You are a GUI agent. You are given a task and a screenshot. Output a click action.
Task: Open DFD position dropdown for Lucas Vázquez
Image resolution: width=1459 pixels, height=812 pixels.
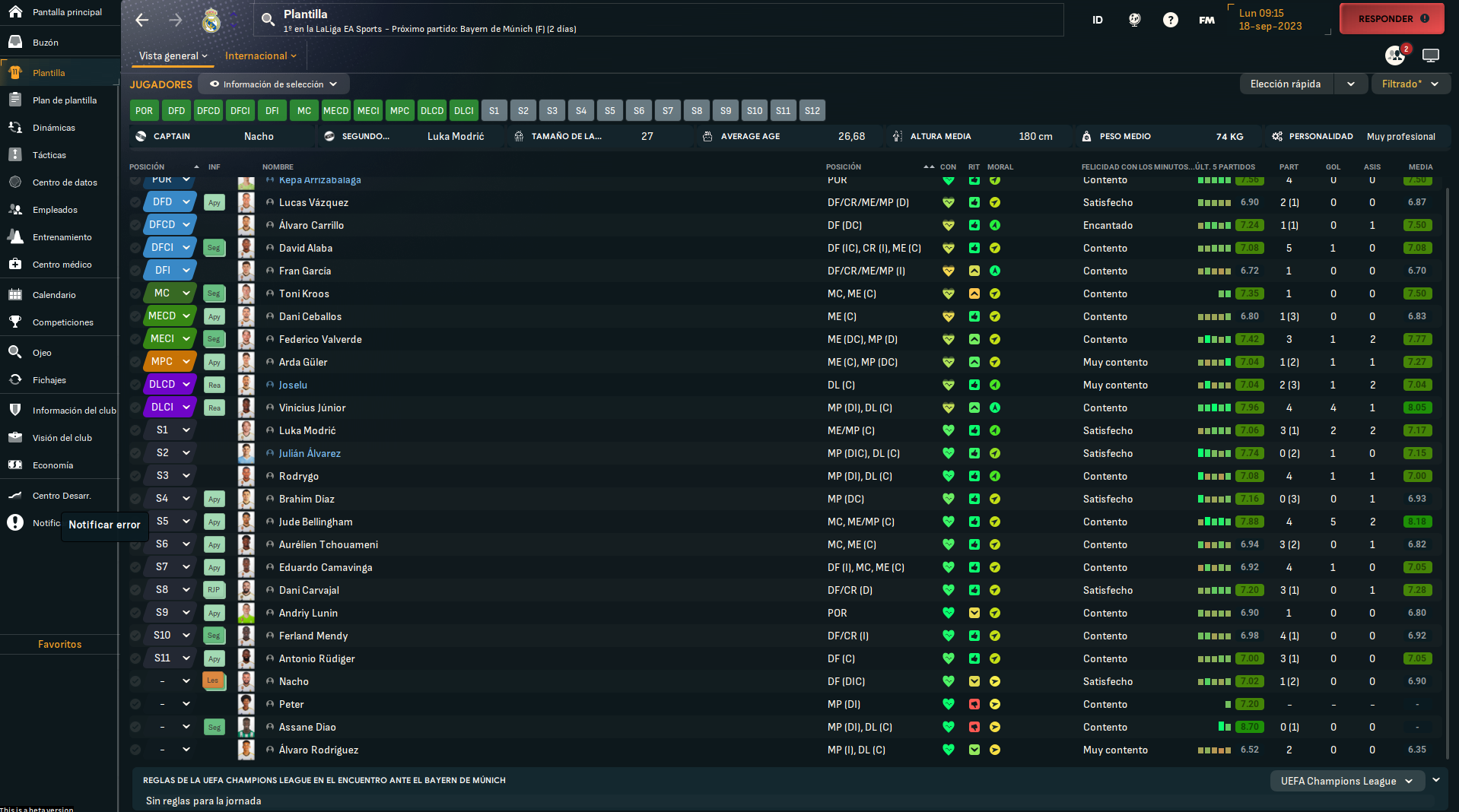170,202
